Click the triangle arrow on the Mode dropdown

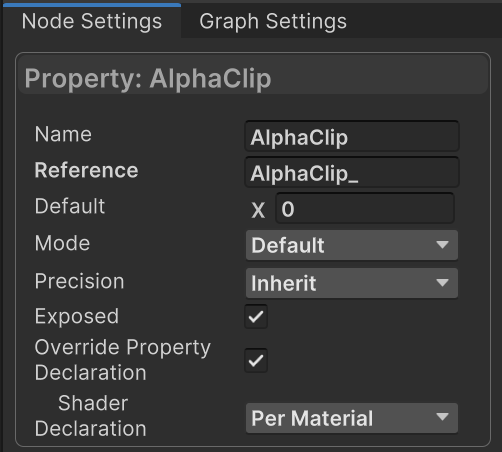[442, 245]
